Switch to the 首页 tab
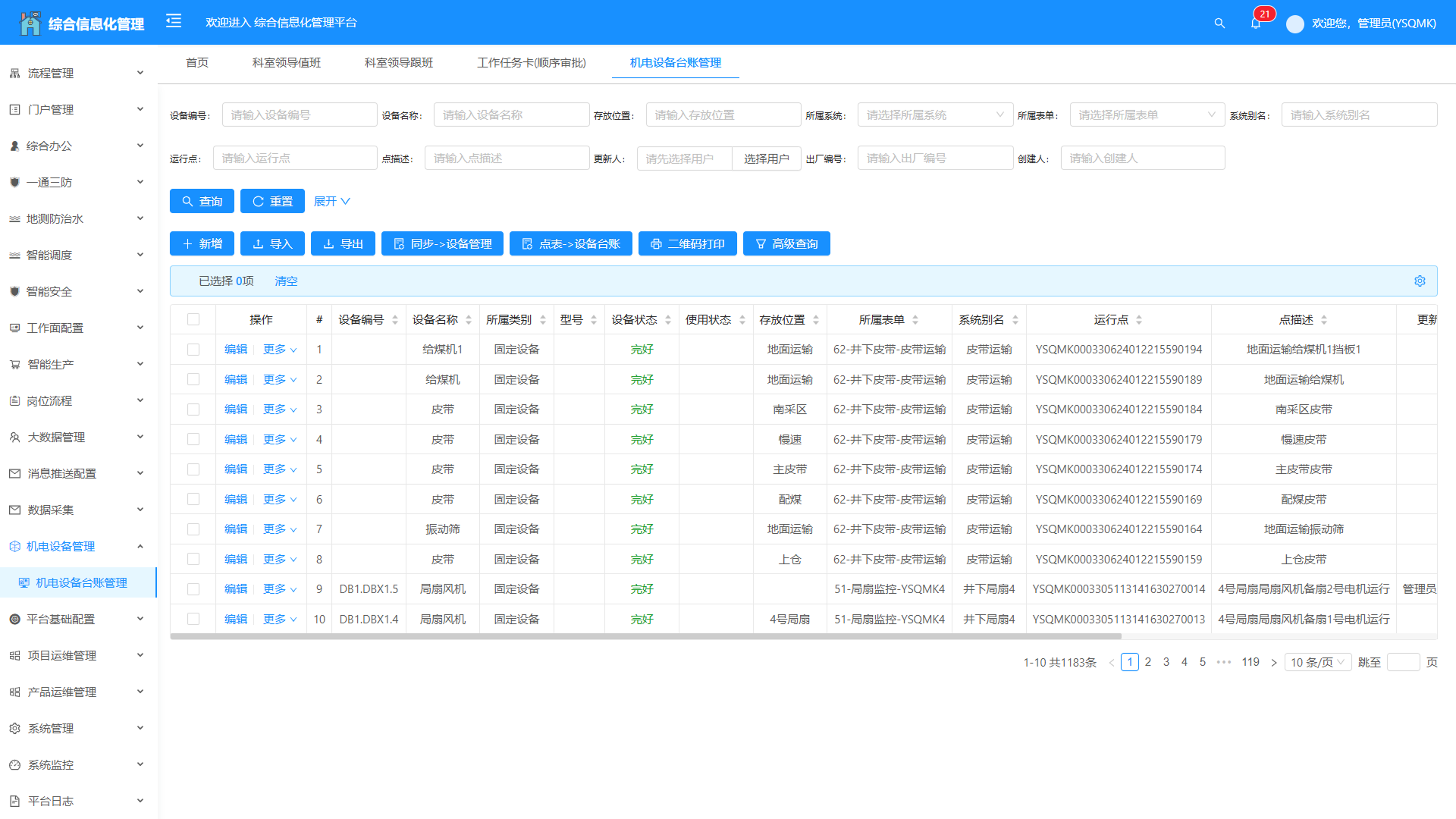The image size is (1456, 819). (197, 63)
